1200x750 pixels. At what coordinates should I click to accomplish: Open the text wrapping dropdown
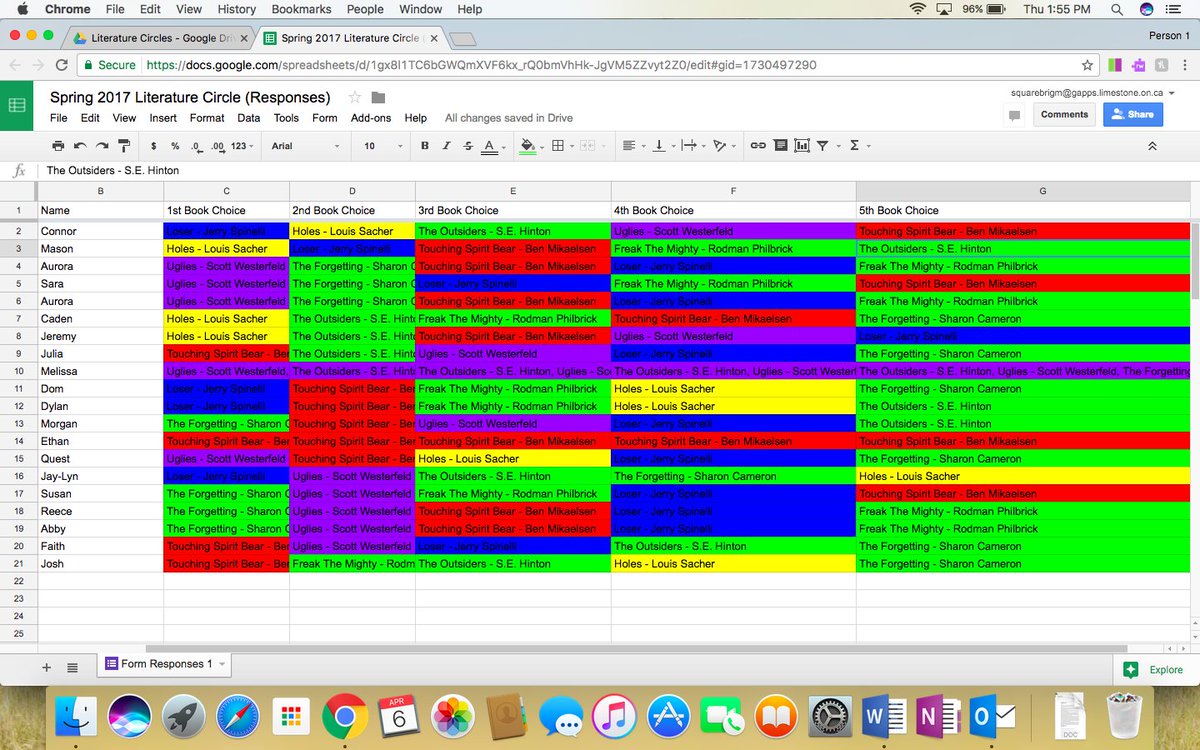691,146
